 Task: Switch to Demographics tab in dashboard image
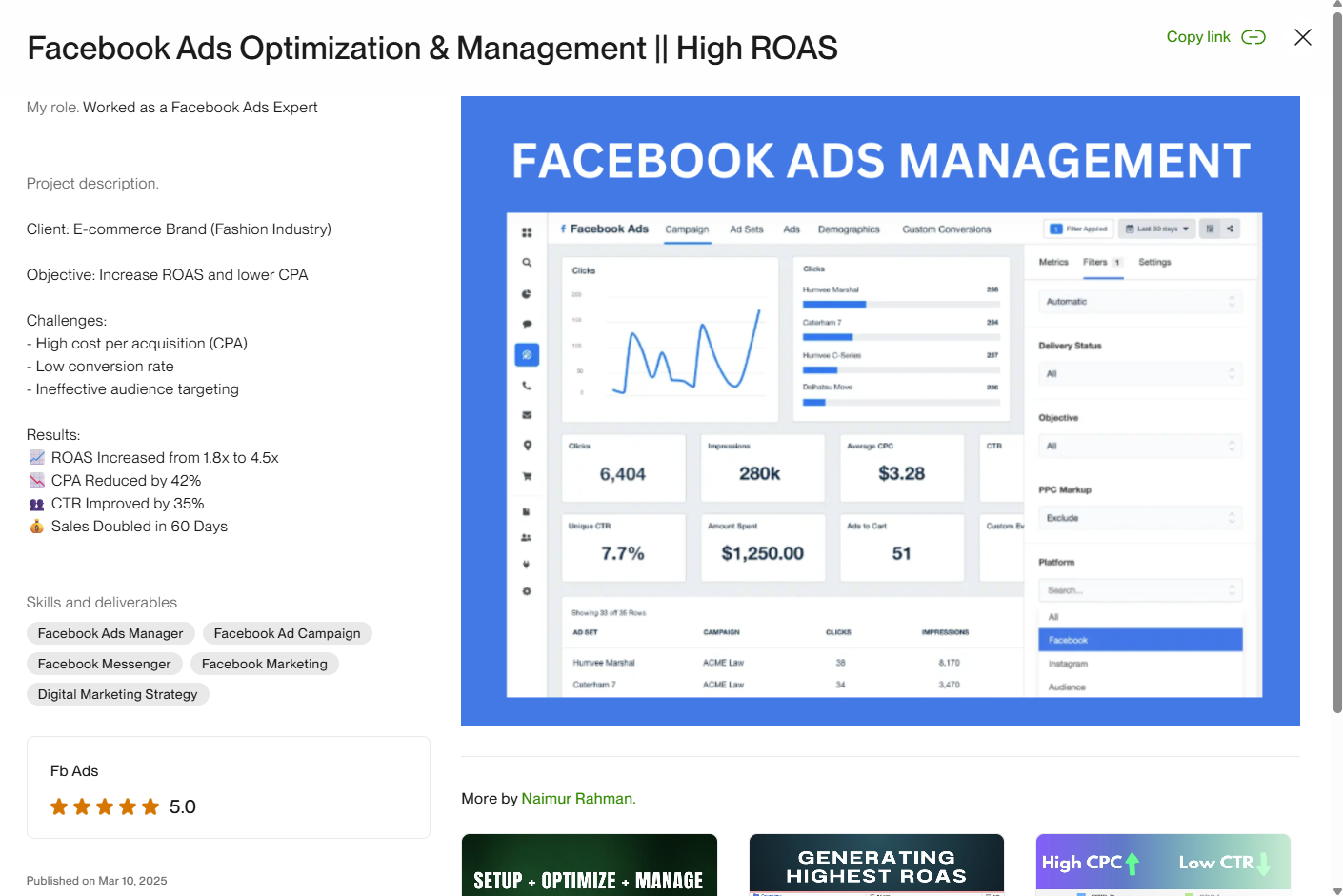[x=849, y=229]
